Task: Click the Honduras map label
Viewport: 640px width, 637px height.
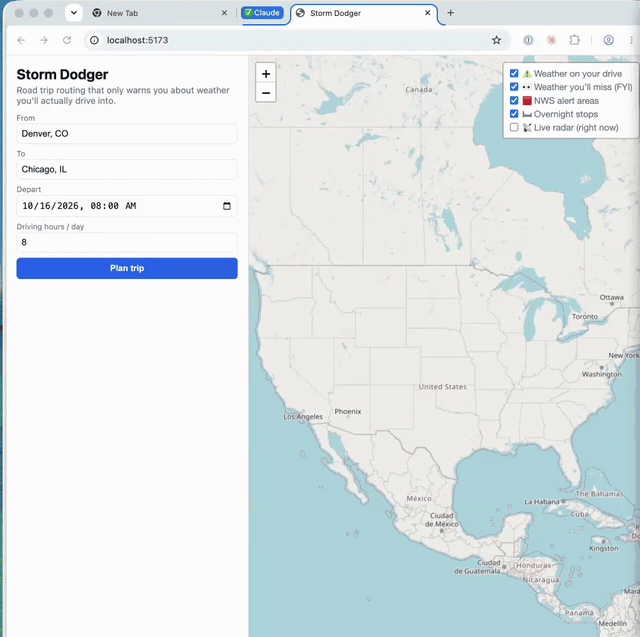Action: click(x=533, y=565)
